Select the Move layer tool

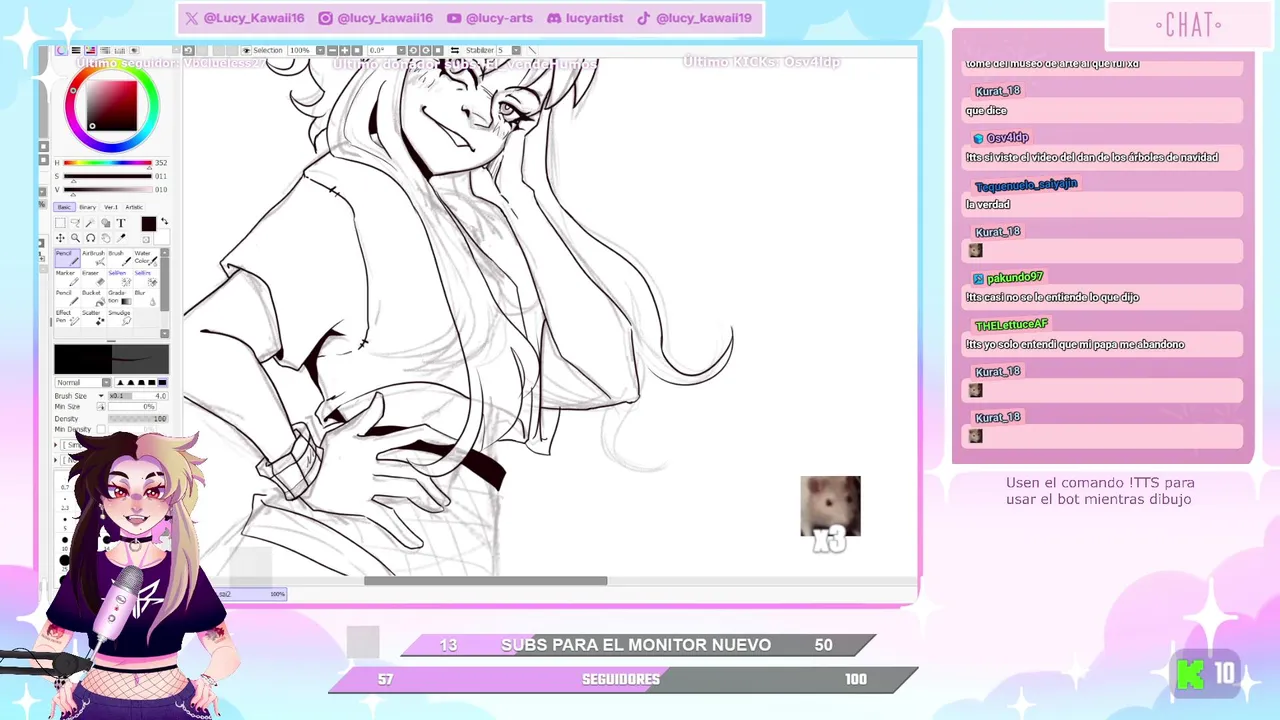coord(60,238)
